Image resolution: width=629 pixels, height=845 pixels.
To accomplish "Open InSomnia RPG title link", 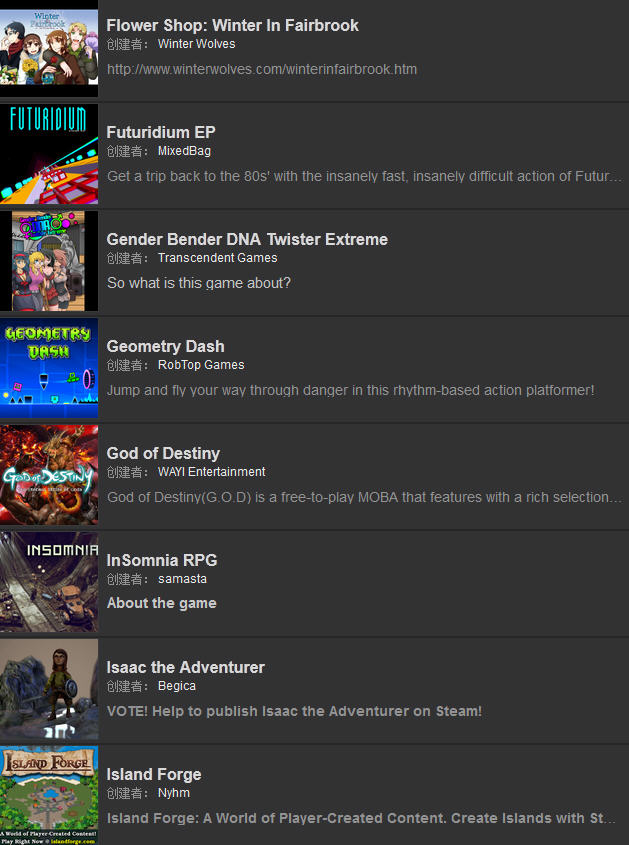I will click(162, 560).
